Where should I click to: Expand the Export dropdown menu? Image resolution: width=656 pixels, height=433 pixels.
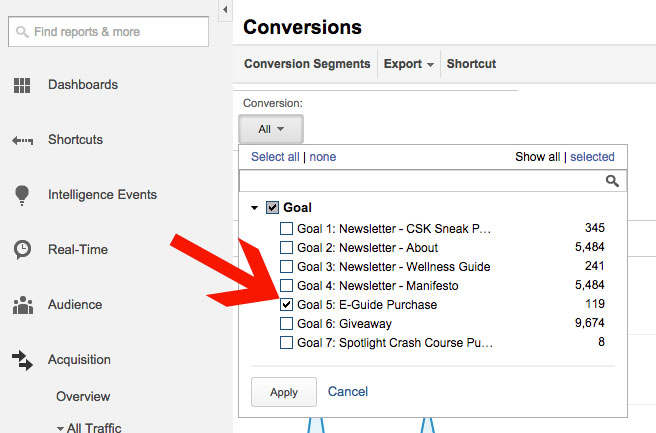tap(408, 64)
